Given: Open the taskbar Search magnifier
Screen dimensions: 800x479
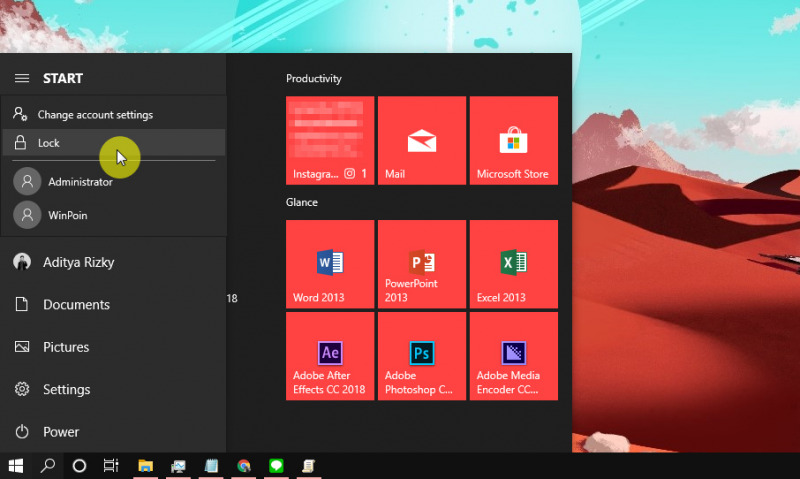Looking at the screenshot, I should (x=48, y=466).
